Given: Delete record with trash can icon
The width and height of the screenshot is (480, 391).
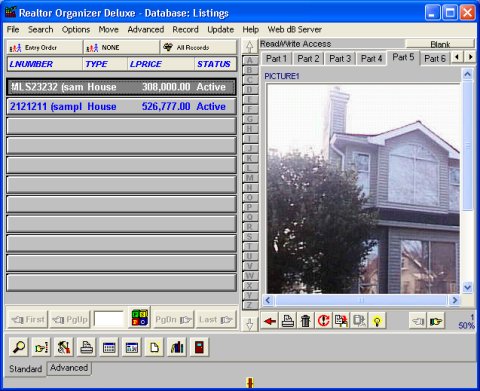Looking at the screenshot, I should 305,321.
